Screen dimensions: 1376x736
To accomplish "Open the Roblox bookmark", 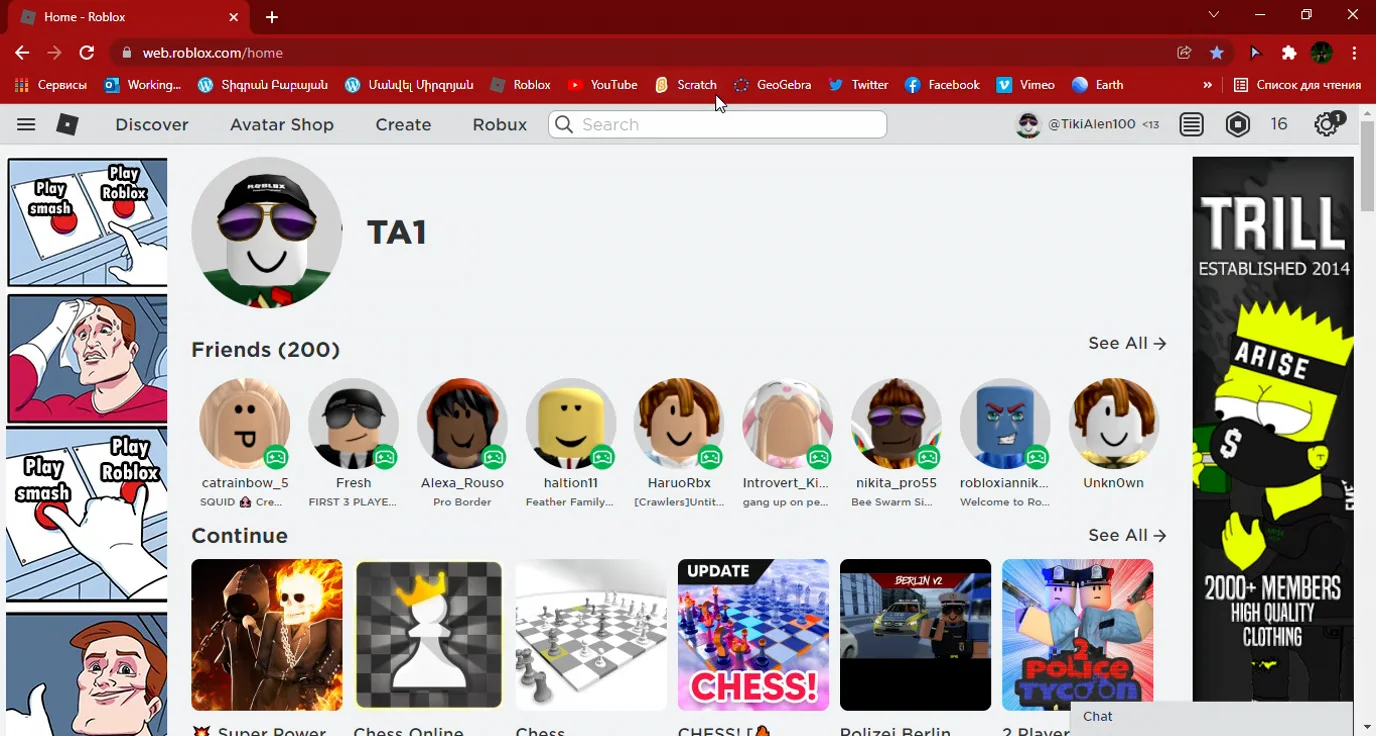I will coord(520,85).
